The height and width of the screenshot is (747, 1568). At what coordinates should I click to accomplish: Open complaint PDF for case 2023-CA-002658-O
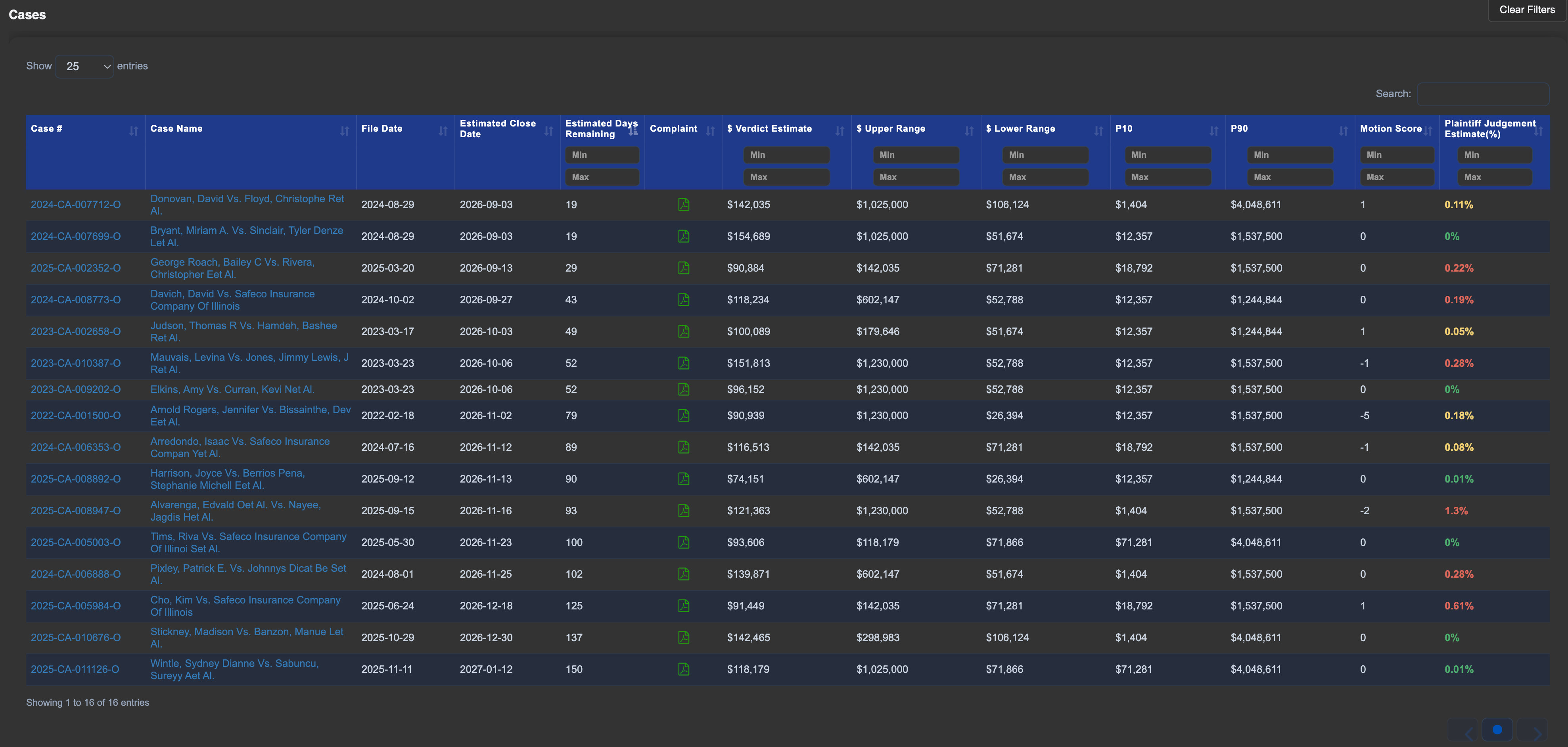(x=684, y=331)
